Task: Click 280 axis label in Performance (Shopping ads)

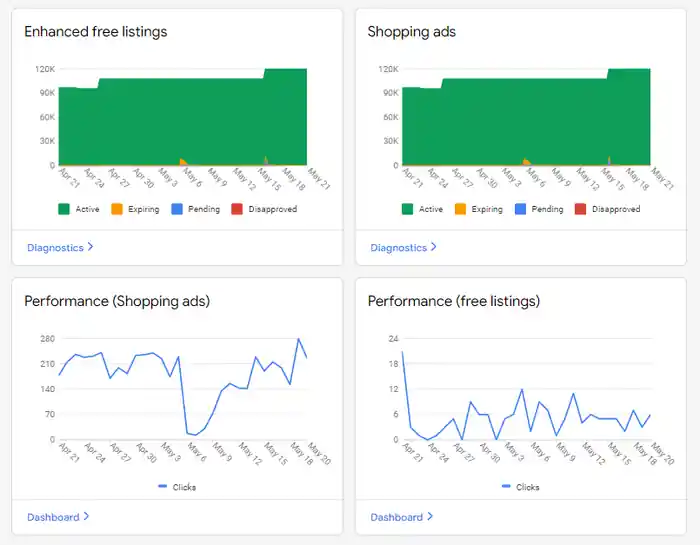Action: (47, 339)
